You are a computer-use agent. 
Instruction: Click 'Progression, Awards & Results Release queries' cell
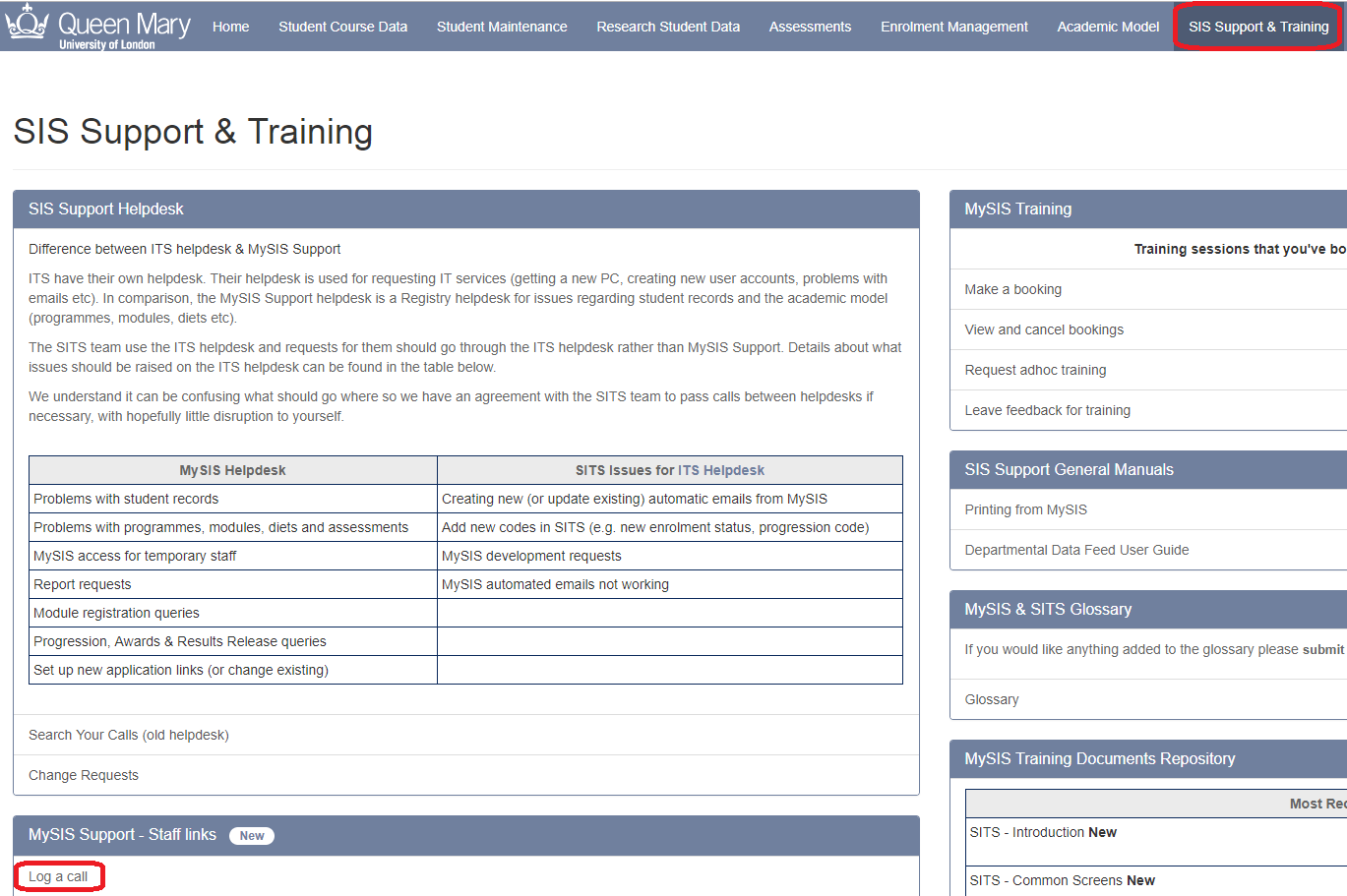click(233, 641)
